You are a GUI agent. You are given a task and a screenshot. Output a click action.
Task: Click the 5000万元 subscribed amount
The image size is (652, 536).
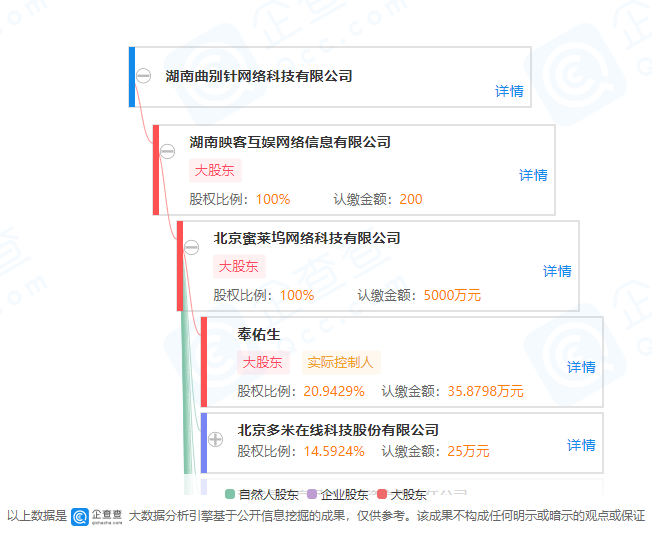click(x=452, y=295)
